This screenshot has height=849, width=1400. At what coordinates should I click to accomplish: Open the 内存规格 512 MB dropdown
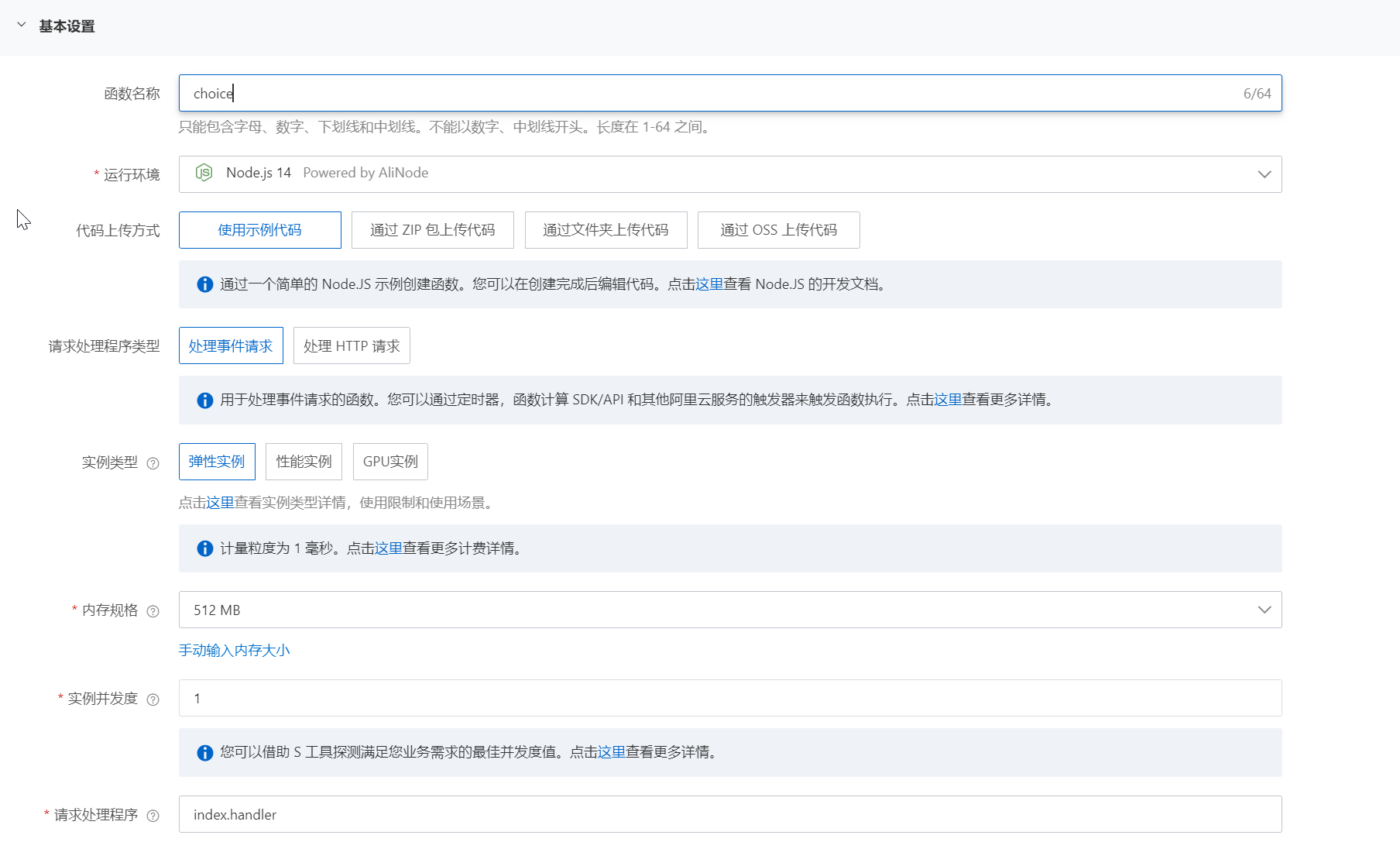[x=729, y=610]
